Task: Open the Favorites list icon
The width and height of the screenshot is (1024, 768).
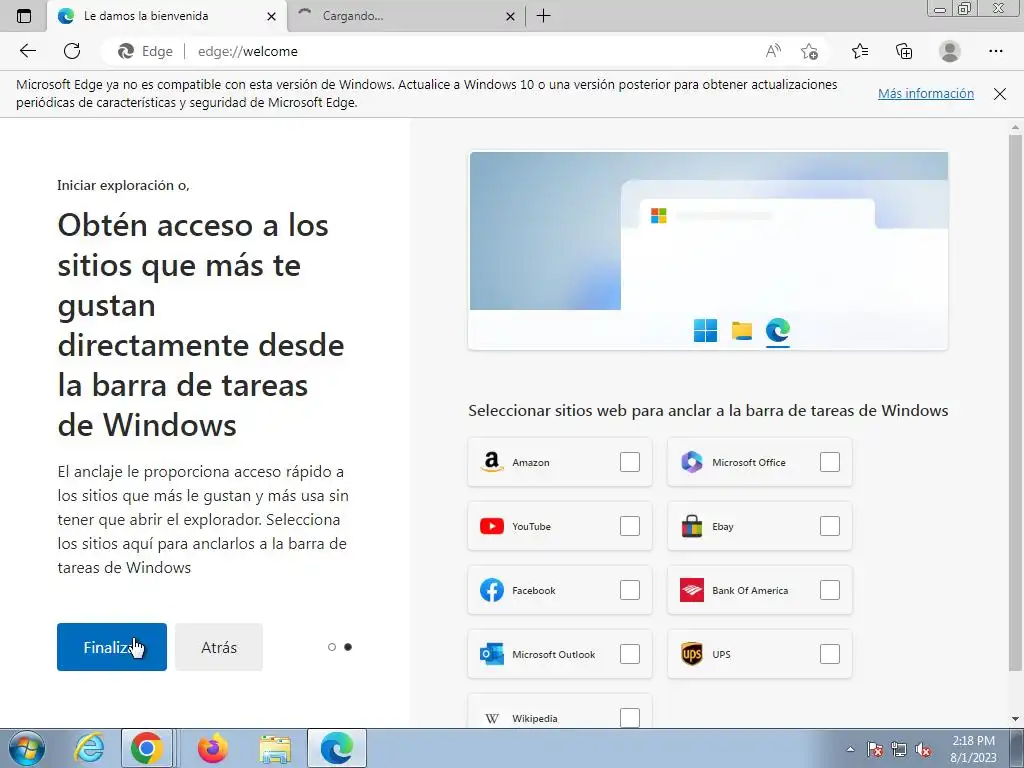Action: 860,51
